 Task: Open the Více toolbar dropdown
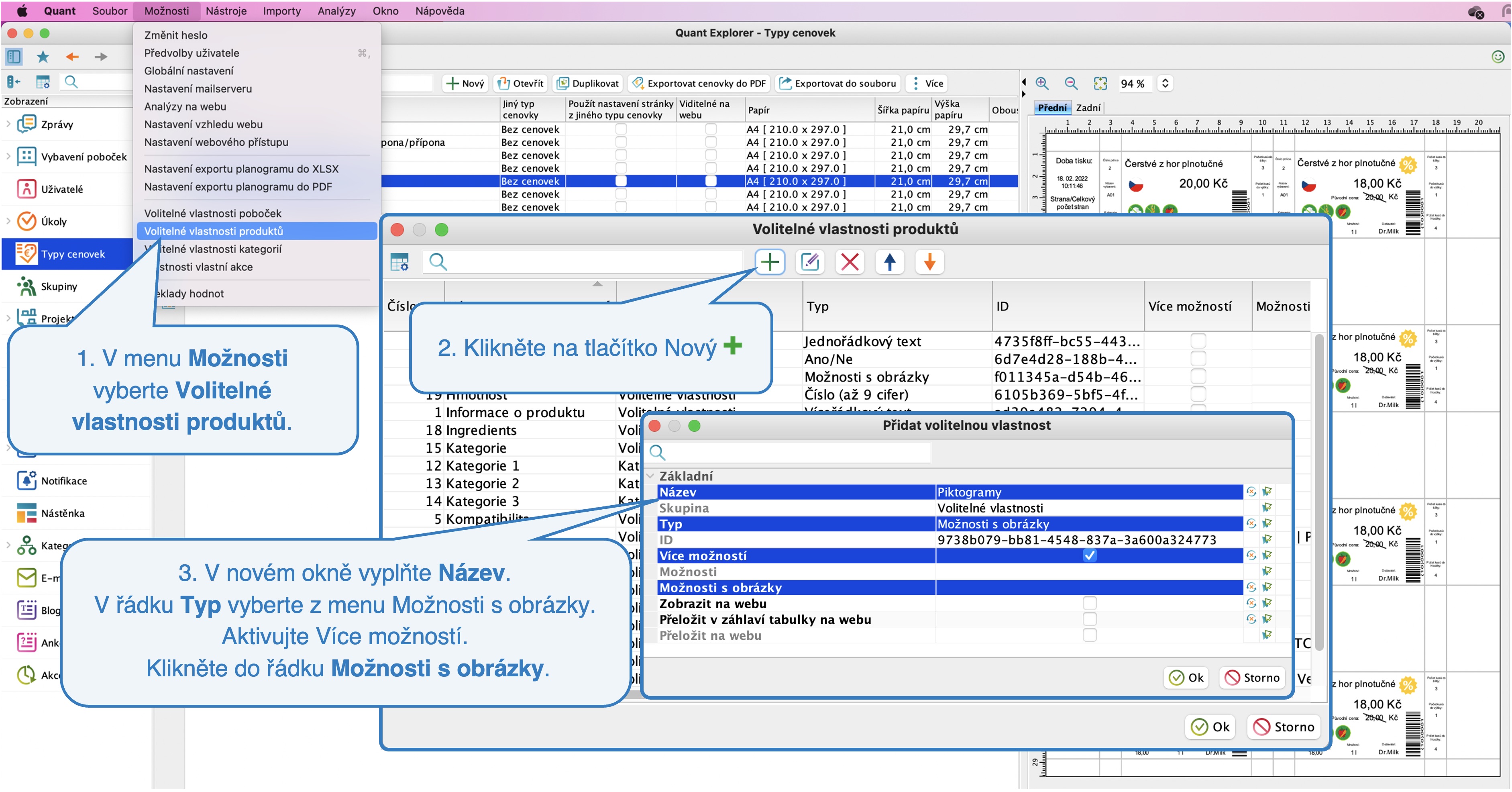(926, 84)
